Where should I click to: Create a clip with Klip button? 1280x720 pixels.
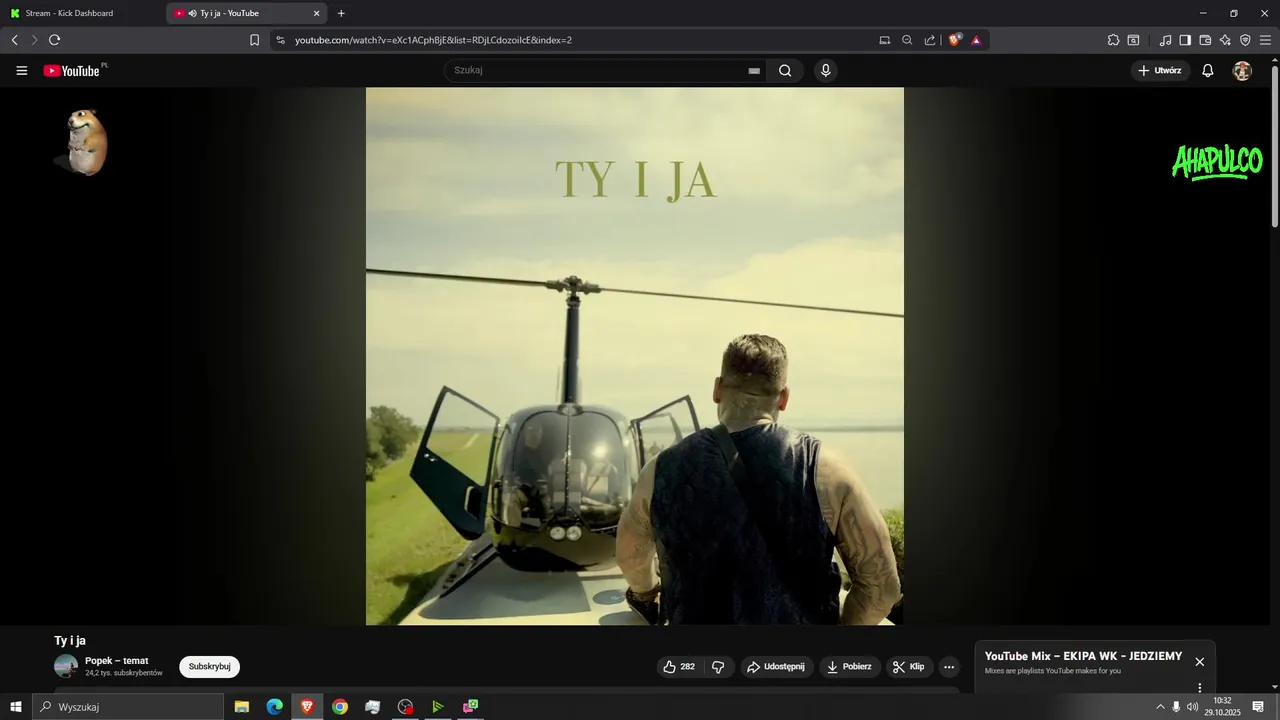[908, 667]
